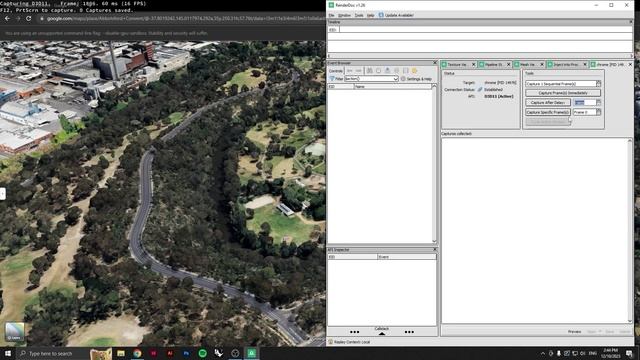The width and height of the screenshot is (640, 360).
Task: Open the Help menu in RenderDoc
Action: tap(370, 15)
